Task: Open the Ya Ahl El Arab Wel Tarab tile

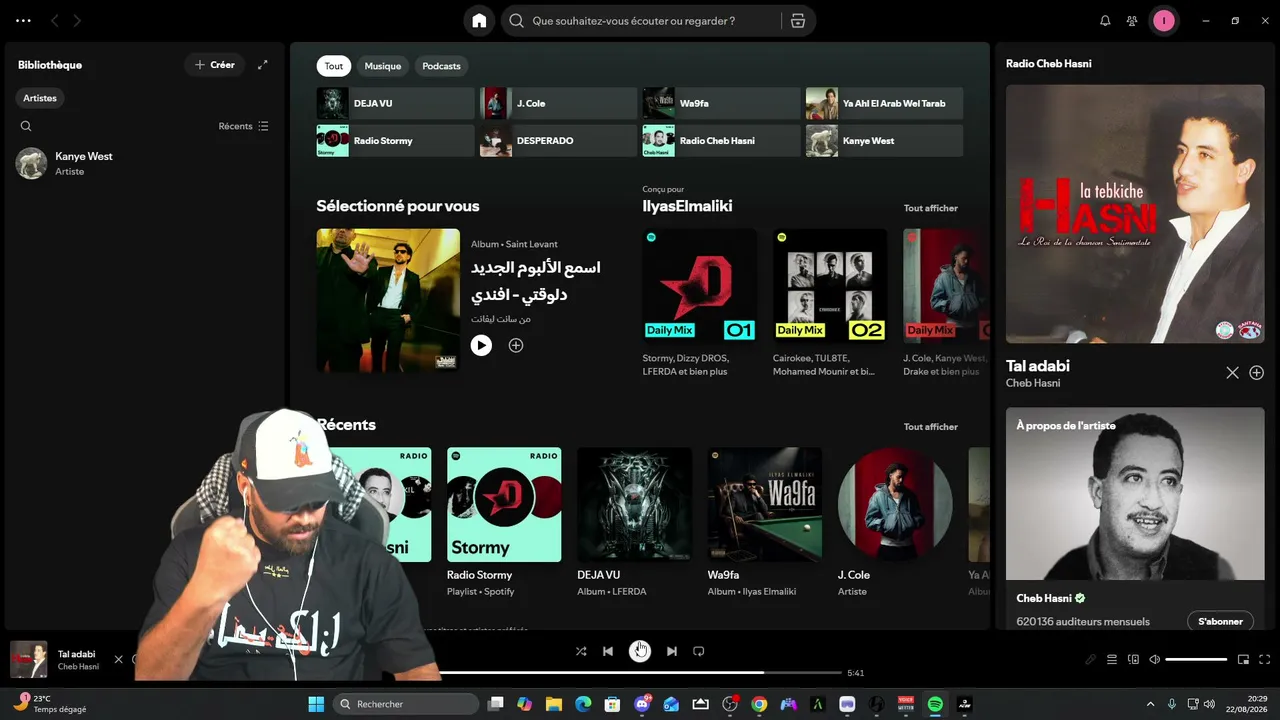Action: click(x=885, y=103)
